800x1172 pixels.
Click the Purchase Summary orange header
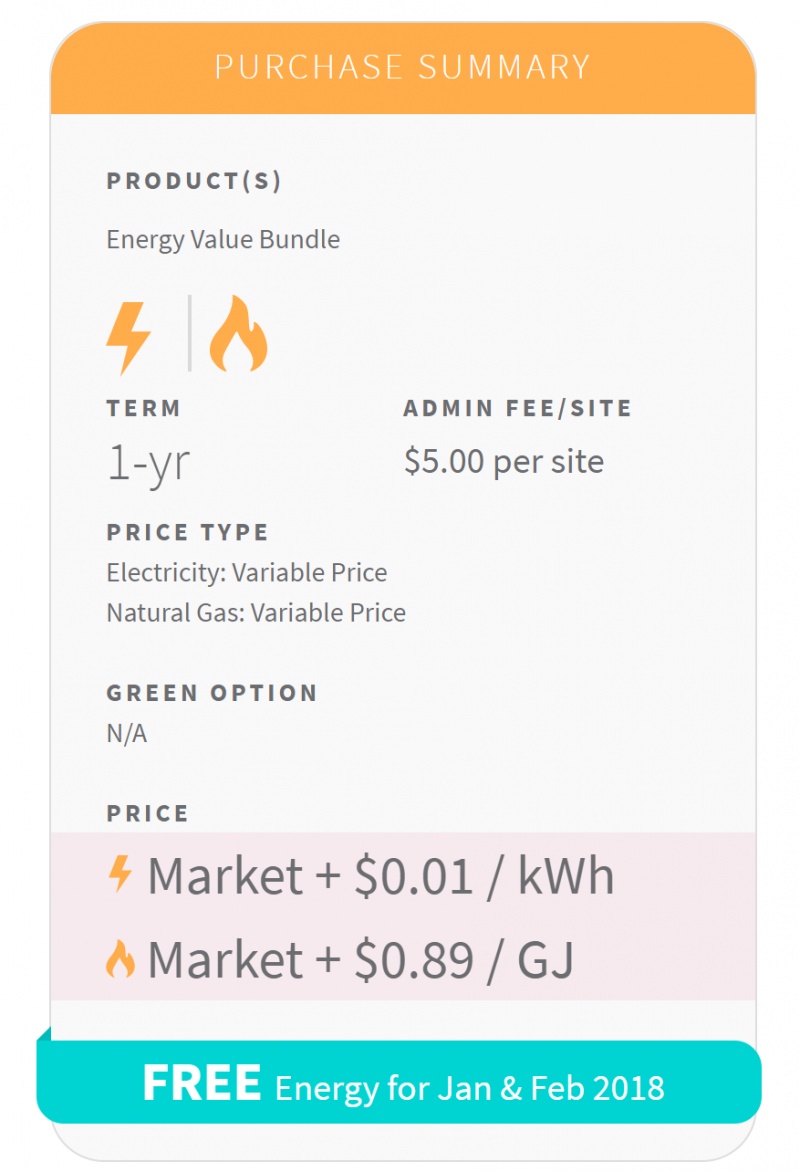point(402,68)
